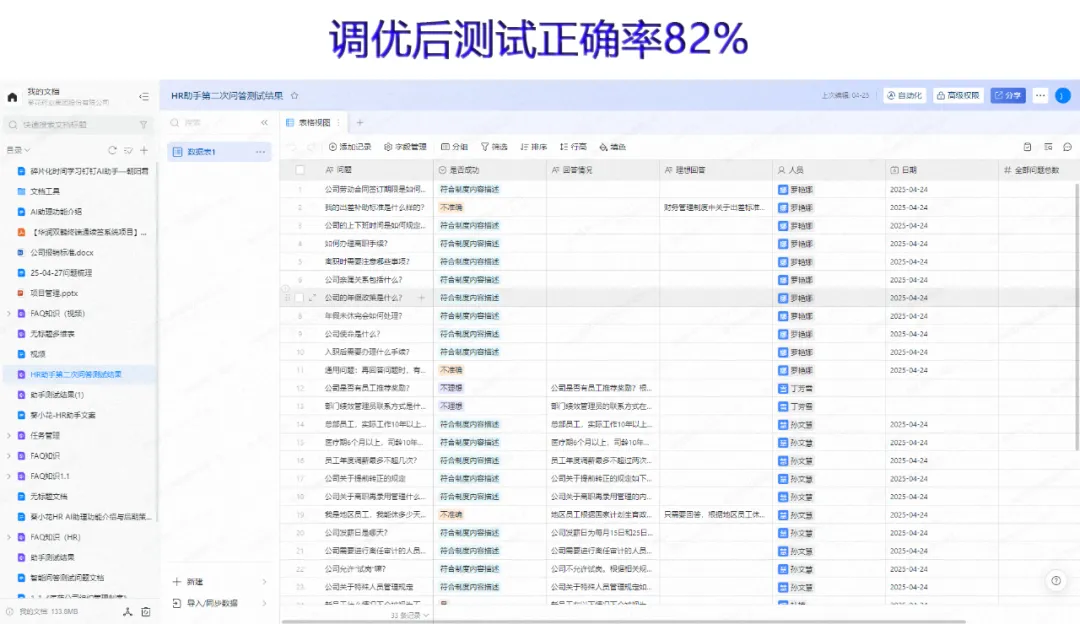1080x624 pixels.
Task: Expand the FAQ知识1.1 tree item
Action: [9, 476]
